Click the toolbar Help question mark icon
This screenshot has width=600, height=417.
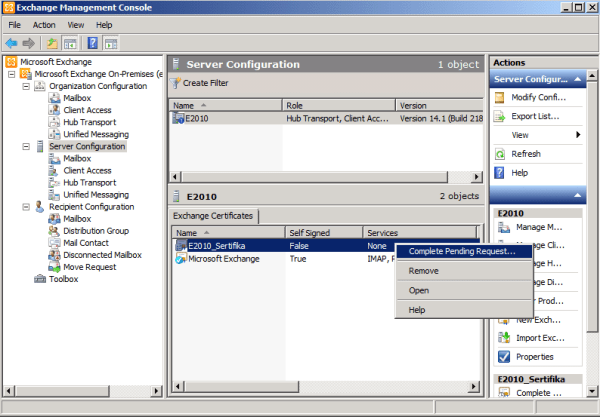(92, 43)
